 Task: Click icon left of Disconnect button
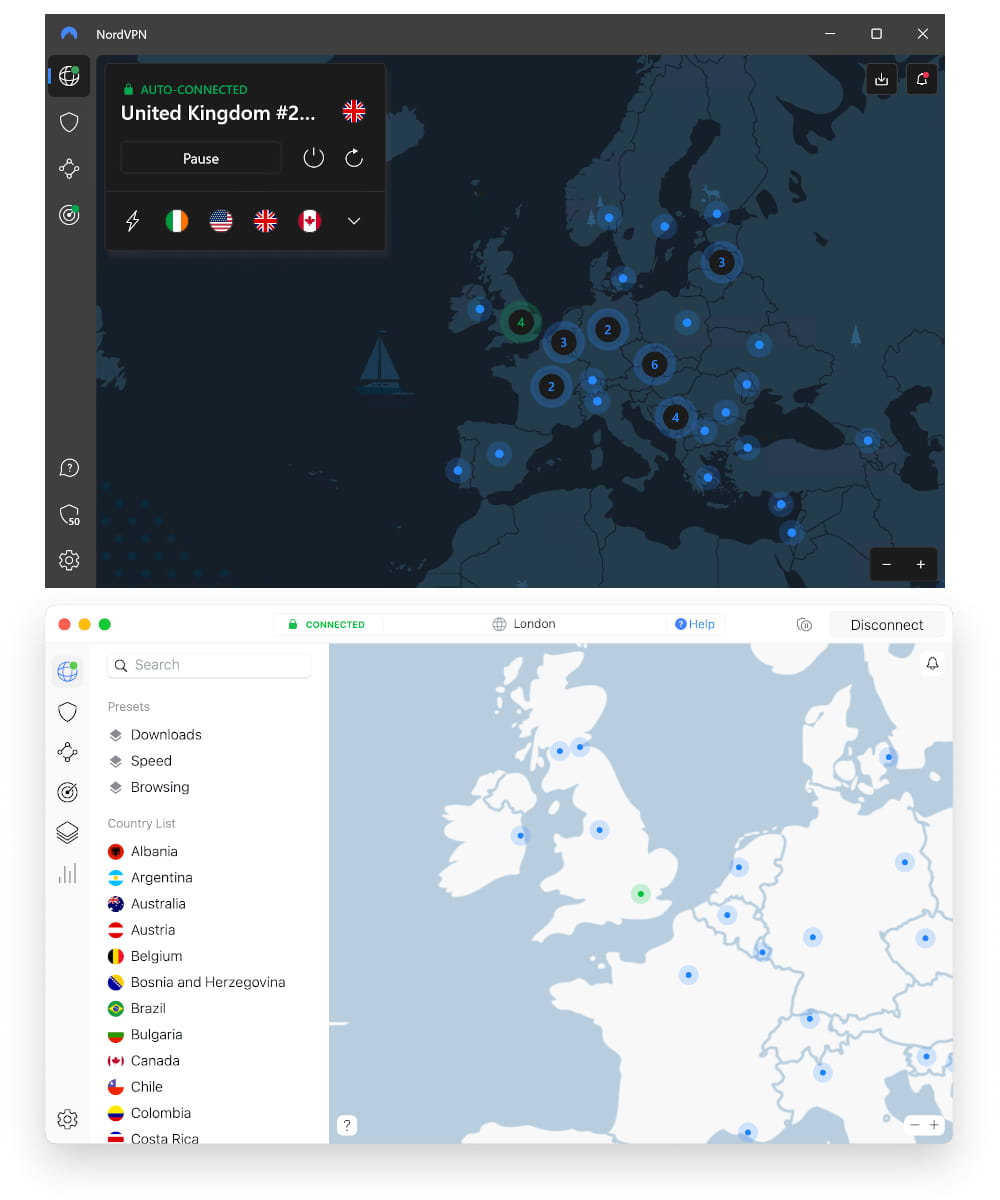point(804,625)
